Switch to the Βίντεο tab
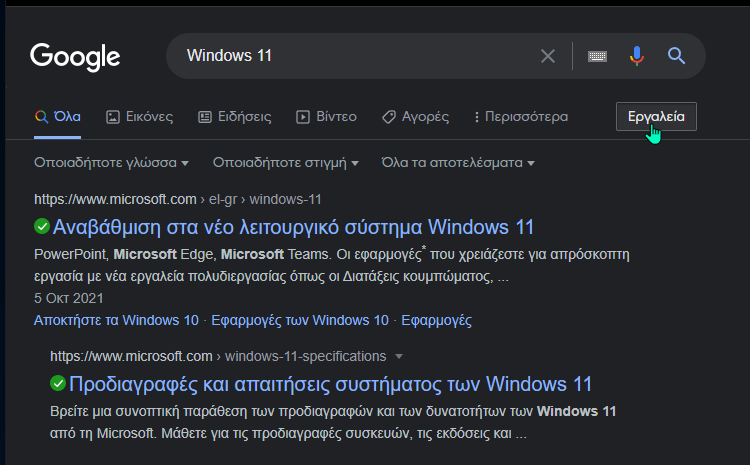The width and height of the screenshot is (750, 465). (x=326, y=117)
